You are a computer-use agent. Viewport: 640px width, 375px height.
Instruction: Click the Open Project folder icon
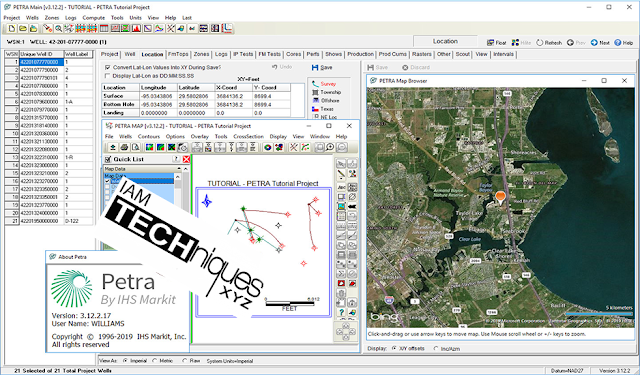coord(23,29)
